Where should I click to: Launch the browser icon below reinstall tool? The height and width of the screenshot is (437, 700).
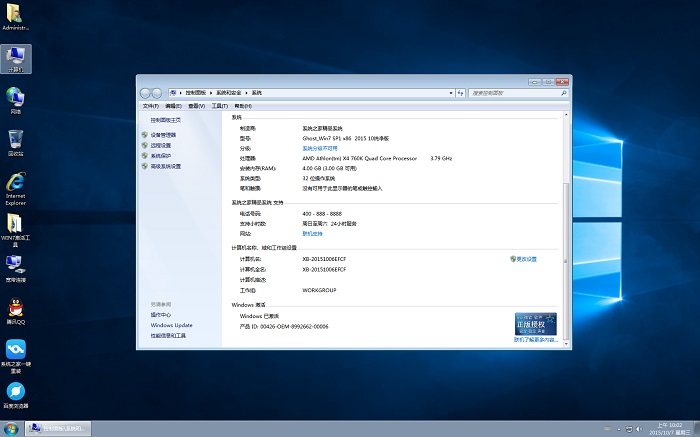point(16,395)
